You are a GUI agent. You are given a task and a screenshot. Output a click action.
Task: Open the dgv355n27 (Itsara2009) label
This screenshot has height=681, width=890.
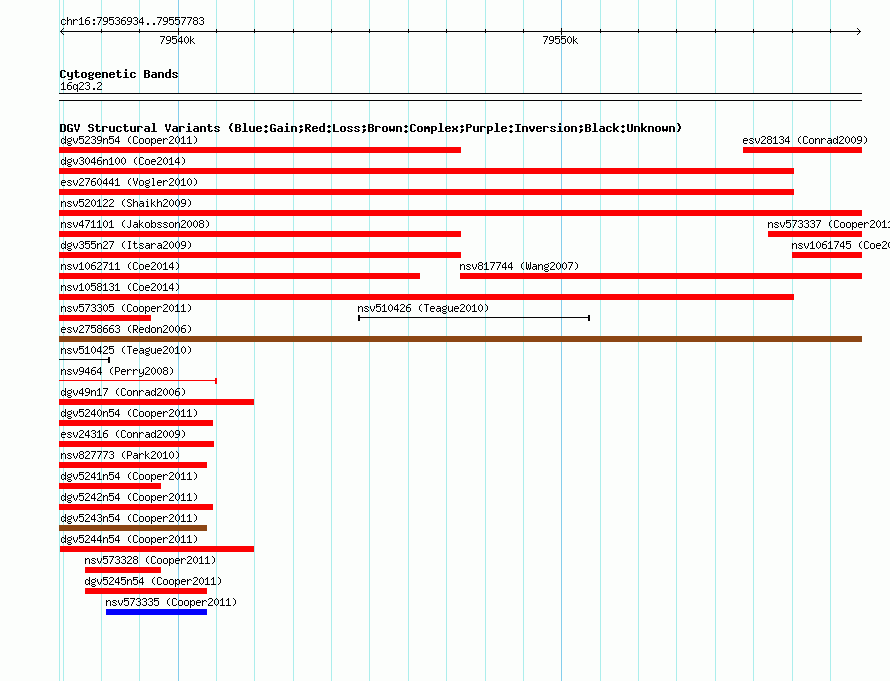126,245
